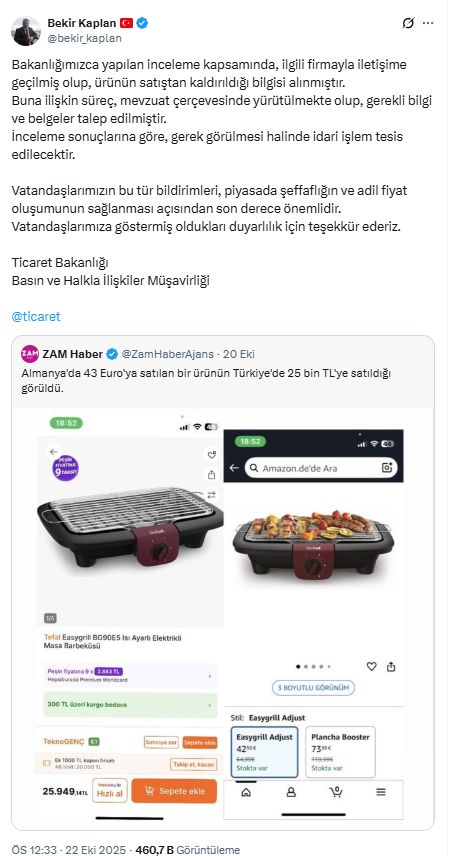This screenshot has width=450, height=856.
Task: Open Bekir Kaplan's profile avatar
Action: (x=26, y=31)
